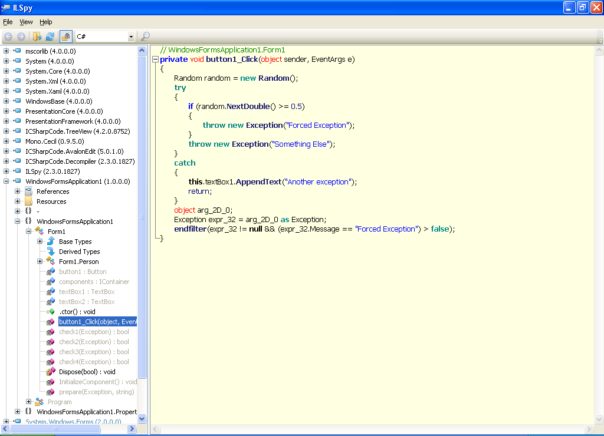Click the components : IContainer field icon
This screenshot has width=604, height=436.
[x=50, y=282]
